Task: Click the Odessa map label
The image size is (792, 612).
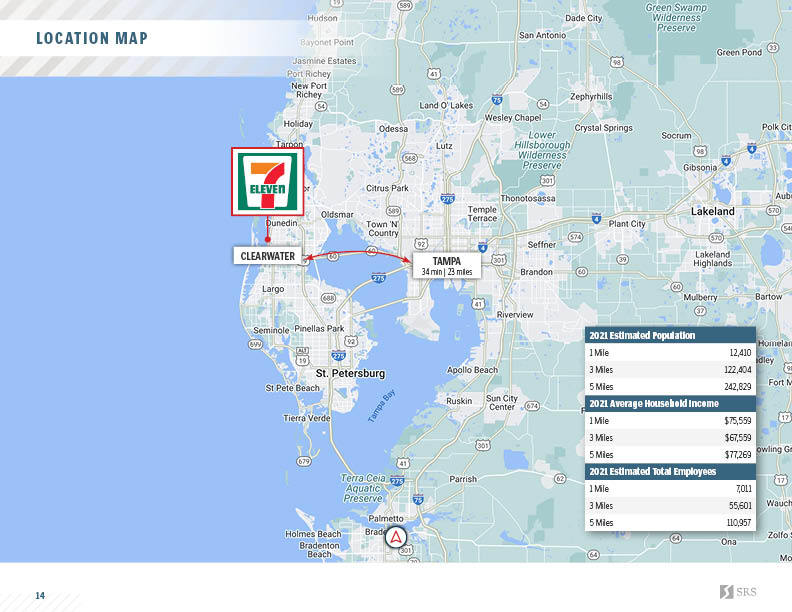Action: [393, 129]
